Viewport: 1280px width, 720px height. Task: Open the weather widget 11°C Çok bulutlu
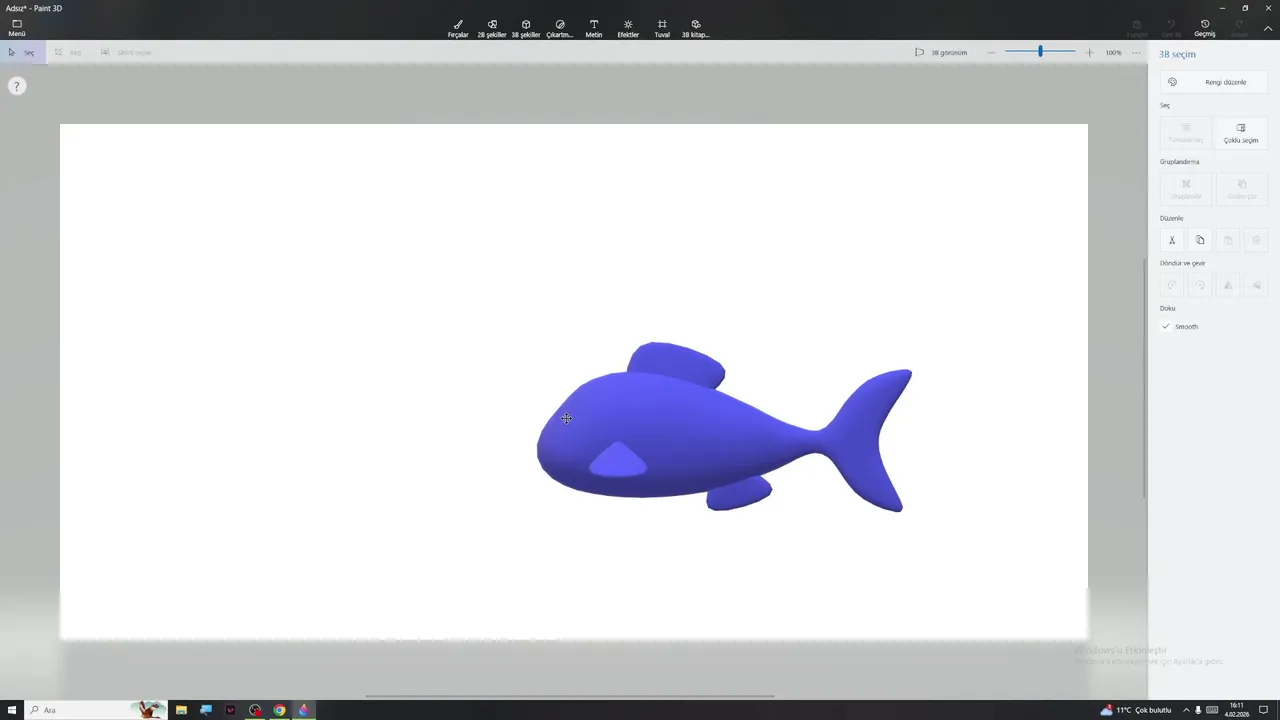[1136, 710]
